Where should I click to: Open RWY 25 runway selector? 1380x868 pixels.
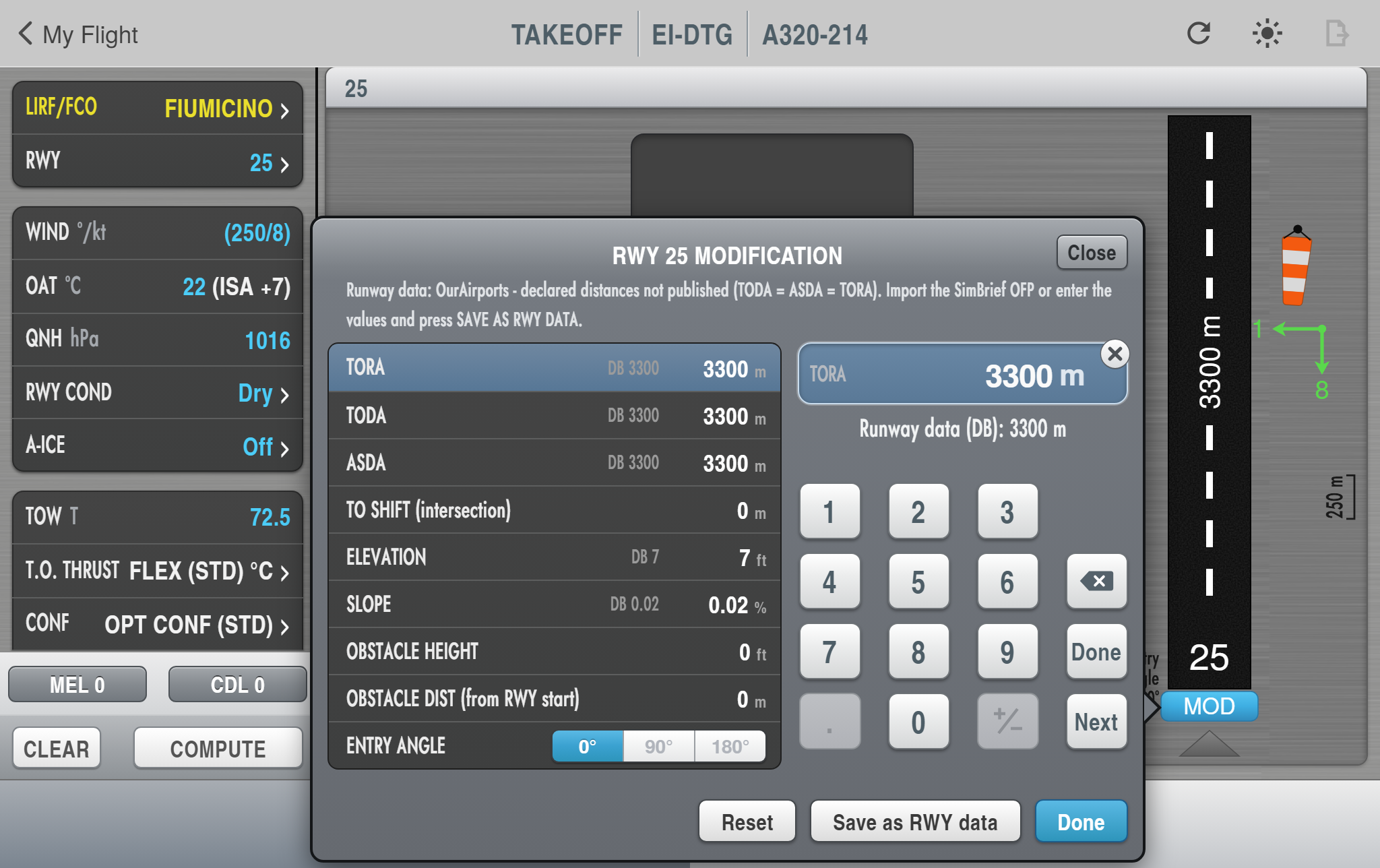click(x=158, y=162)
